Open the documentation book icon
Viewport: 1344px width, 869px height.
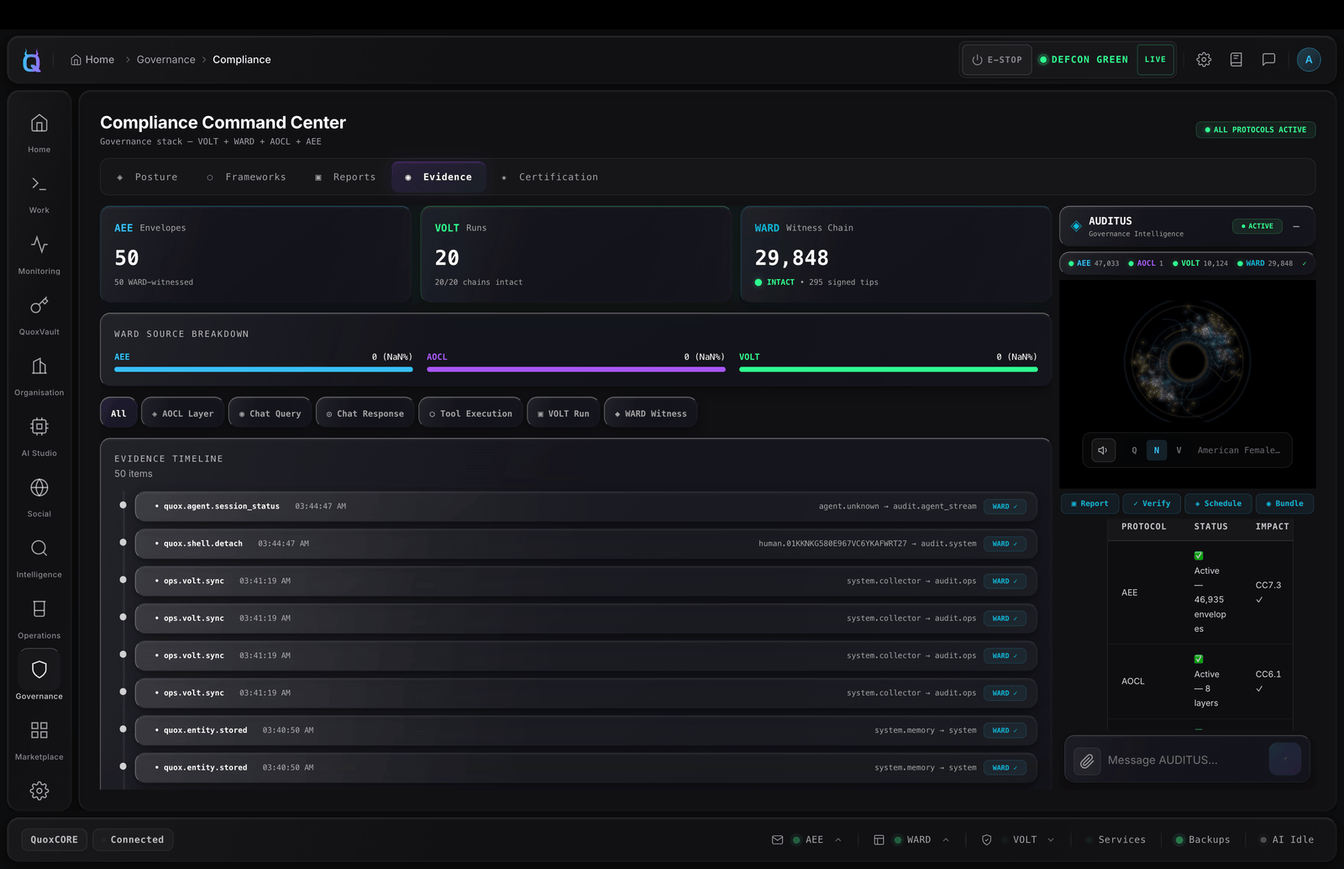tap(1236, 60)
